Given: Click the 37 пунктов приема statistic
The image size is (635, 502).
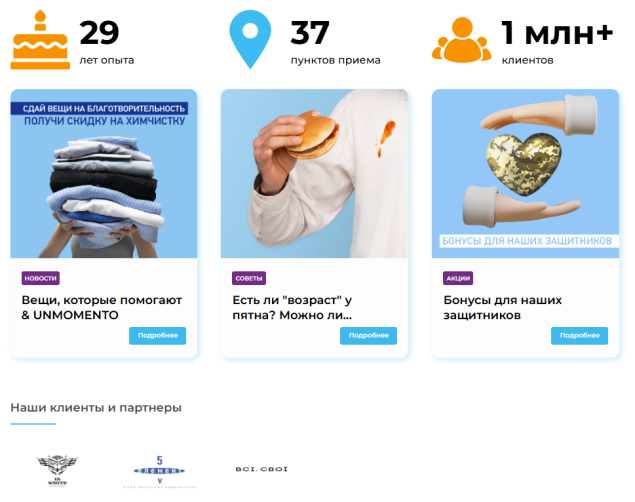Looking at the screenshot, I should pos(335,43).
